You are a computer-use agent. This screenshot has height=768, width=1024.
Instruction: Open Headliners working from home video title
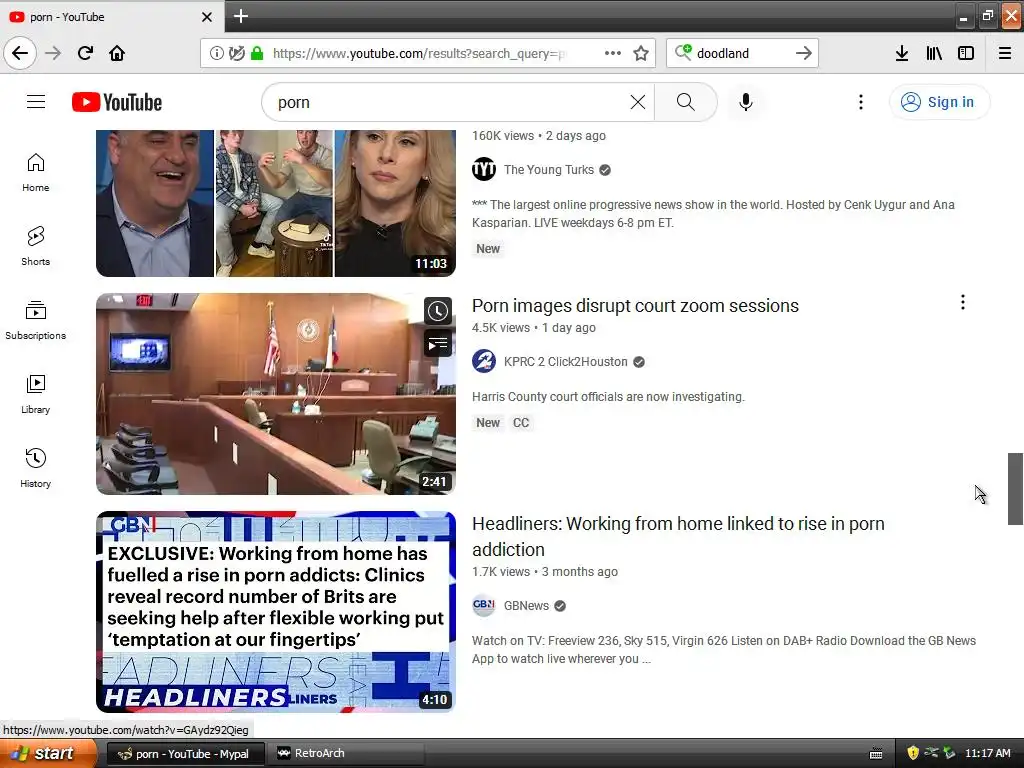coord(679,536)
